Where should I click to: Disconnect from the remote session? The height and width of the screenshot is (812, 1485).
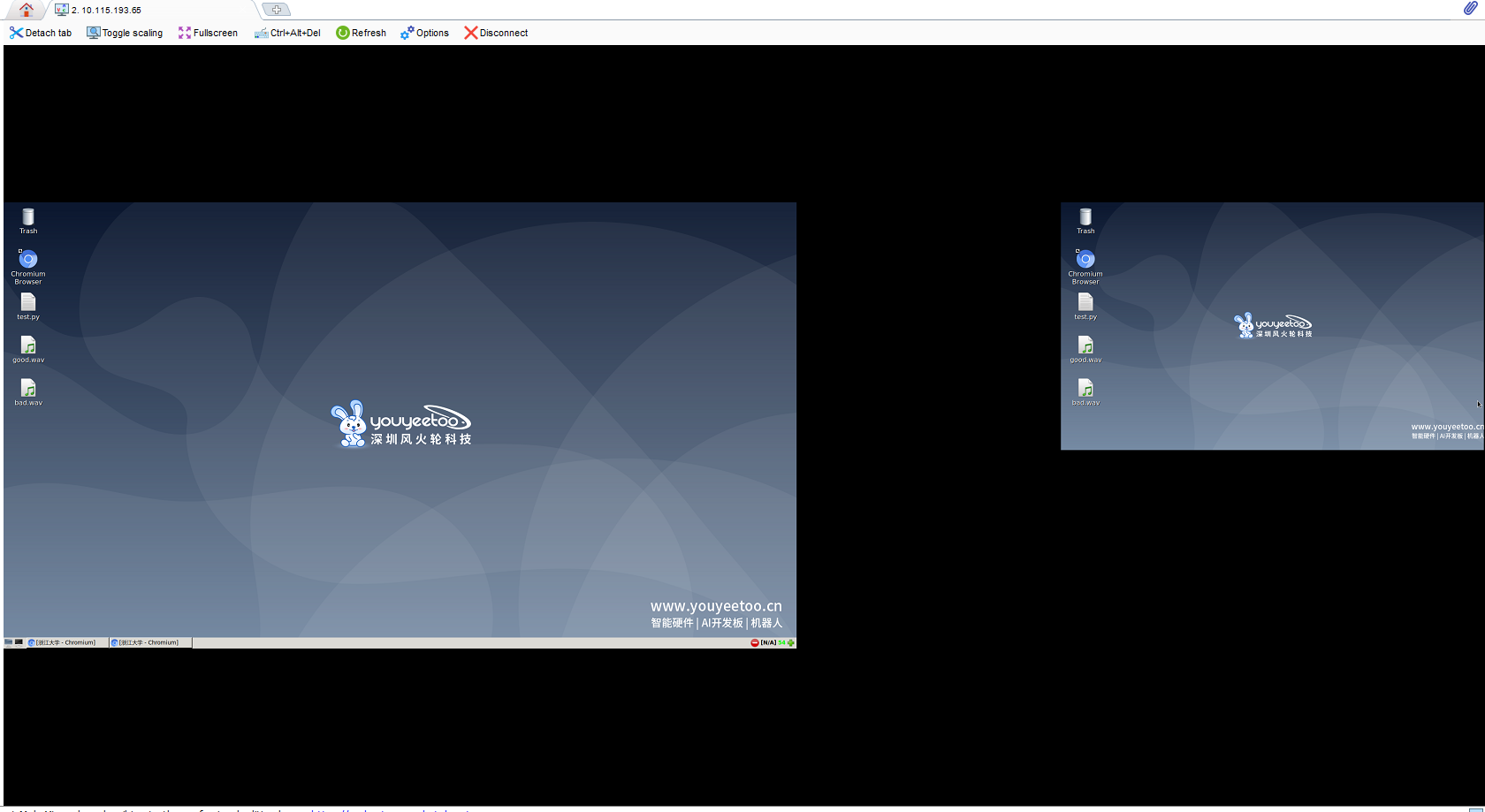click(496, 33)
